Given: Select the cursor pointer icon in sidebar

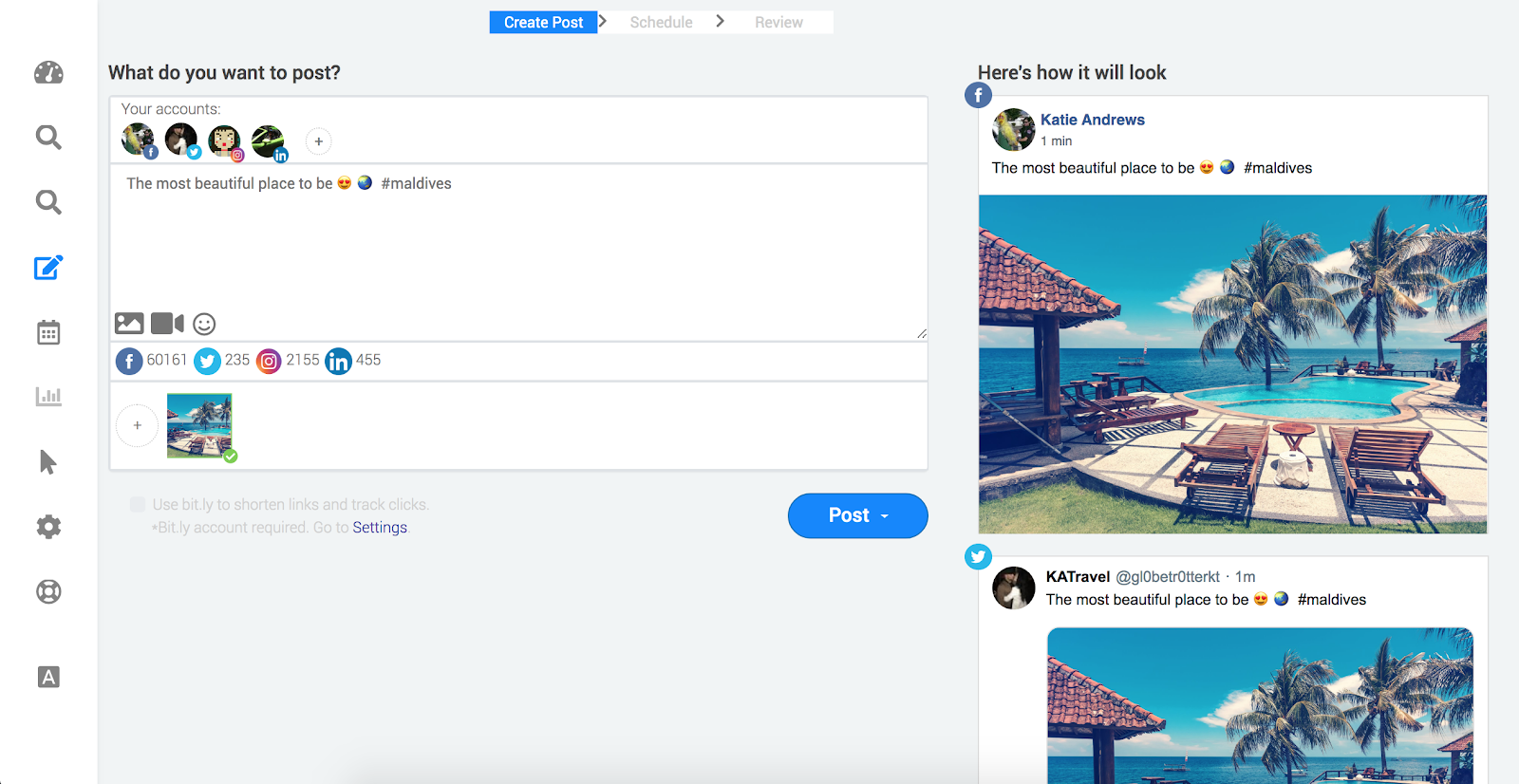Looking at the screenshot, I should pyautogui.click(x=48, y=462).
